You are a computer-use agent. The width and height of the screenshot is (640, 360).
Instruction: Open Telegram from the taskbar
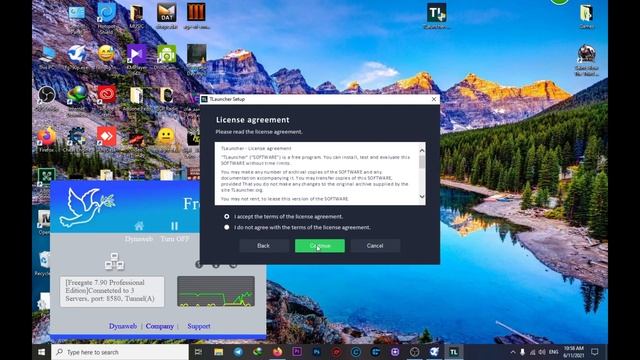click(x=238, y=352)
